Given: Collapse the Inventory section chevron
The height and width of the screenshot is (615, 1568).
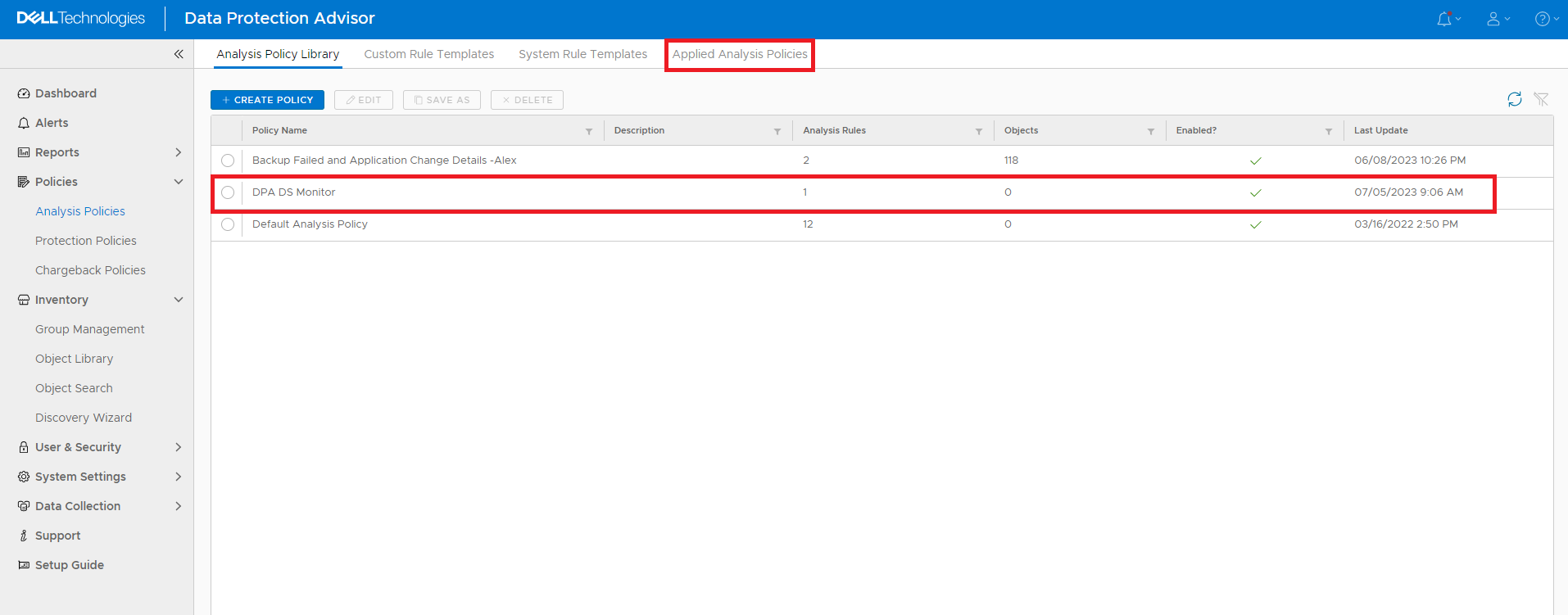Looking at the screenshot, I should [178, 300].
